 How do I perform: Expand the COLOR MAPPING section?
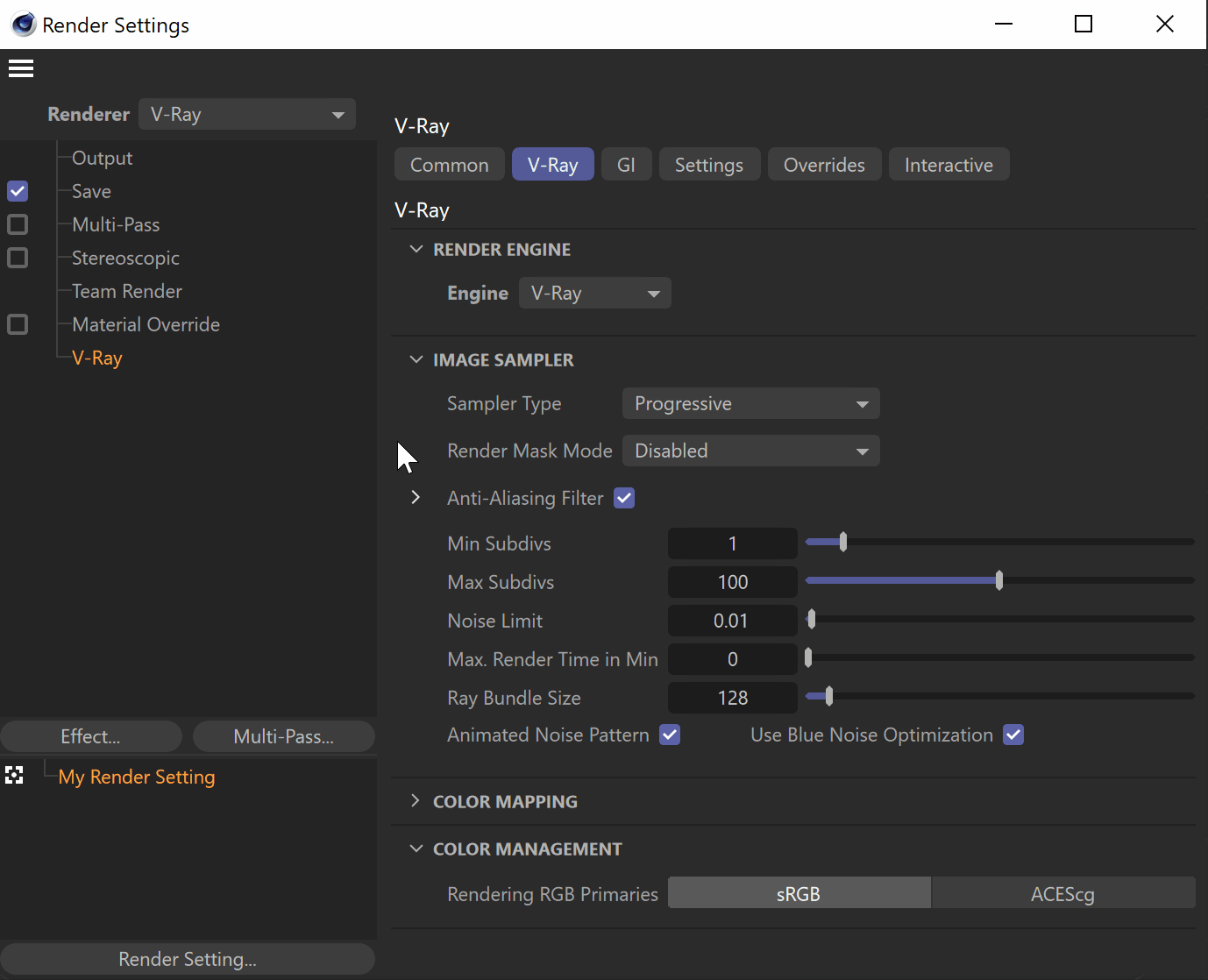click(416, 800)
